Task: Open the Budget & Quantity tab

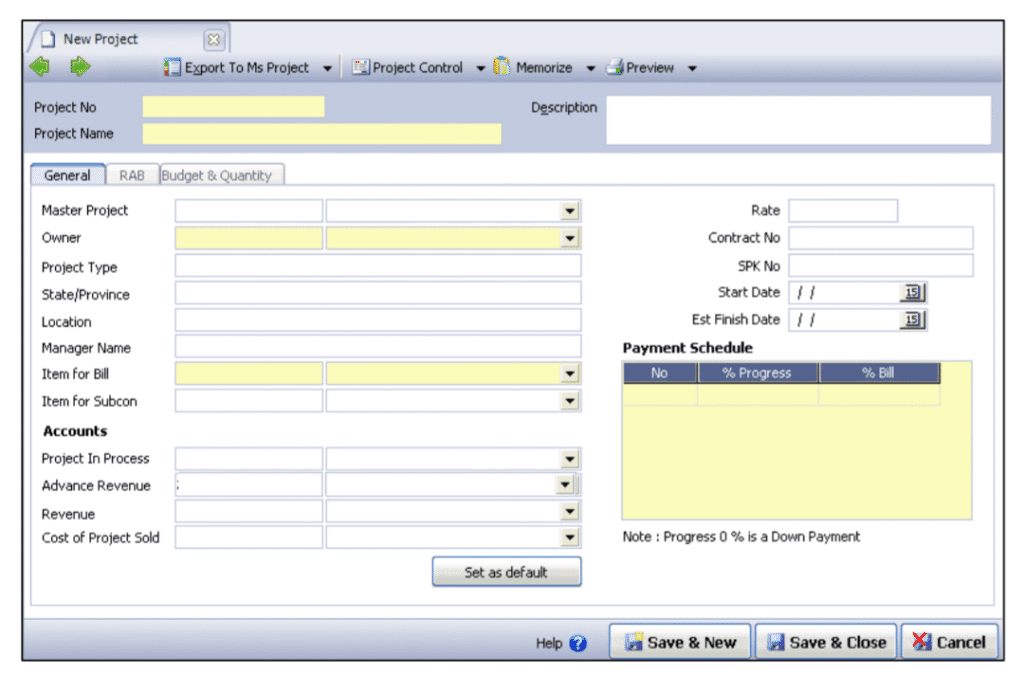Action: [216, 175]
